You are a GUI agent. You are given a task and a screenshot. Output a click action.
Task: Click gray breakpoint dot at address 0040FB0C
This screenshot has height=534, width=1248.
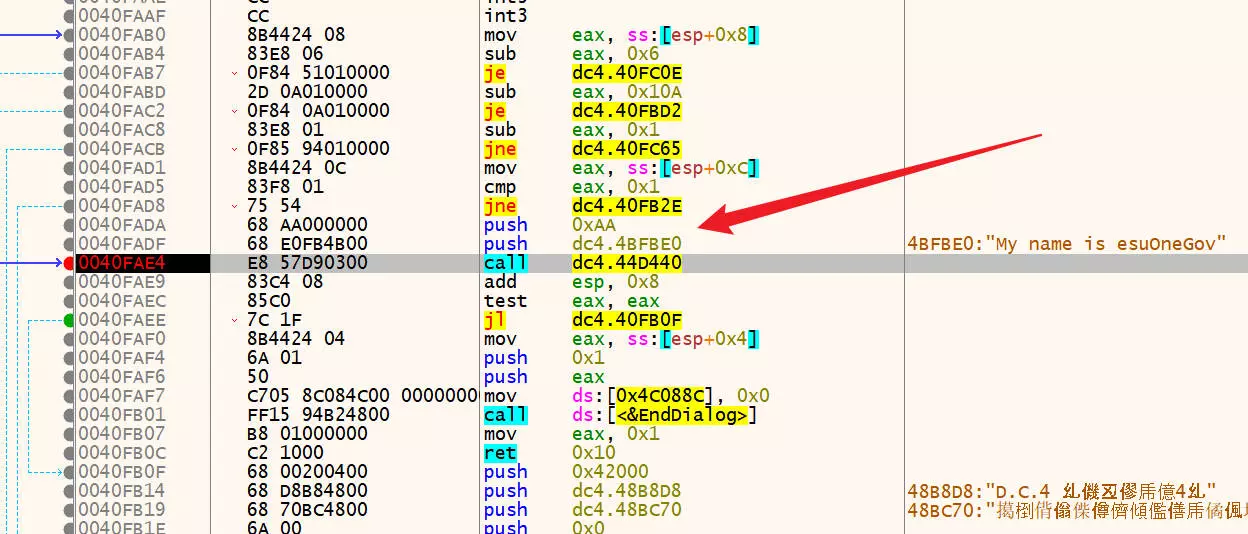(68, 453)
